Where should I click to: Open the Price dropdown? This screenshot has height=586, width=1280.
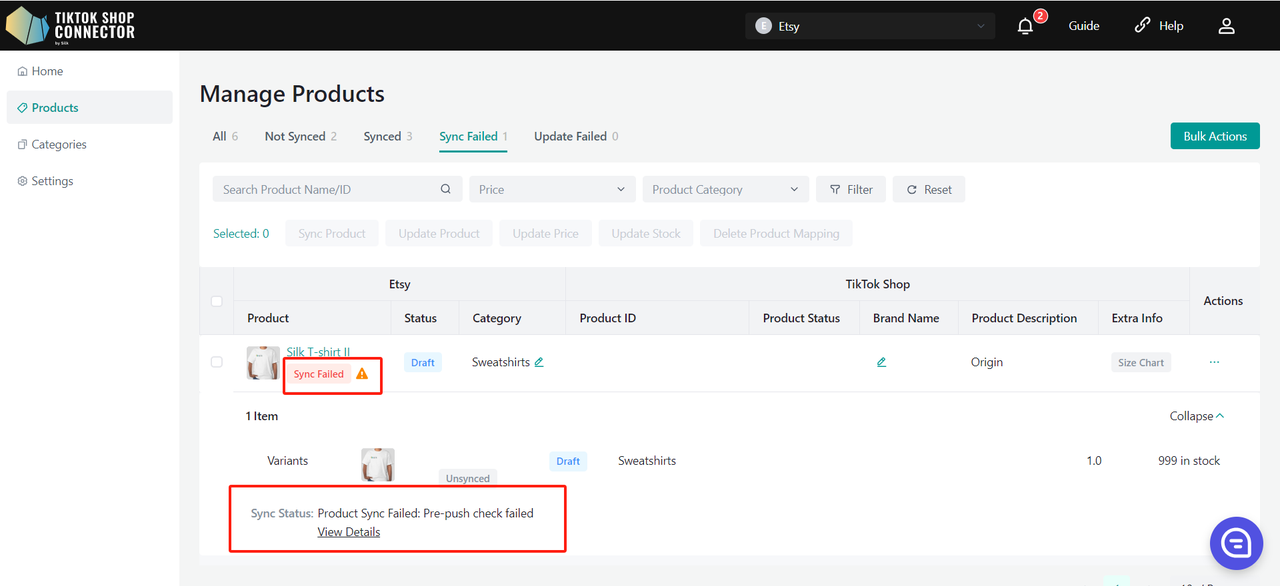pyautogui.click(x=552, y=189)
